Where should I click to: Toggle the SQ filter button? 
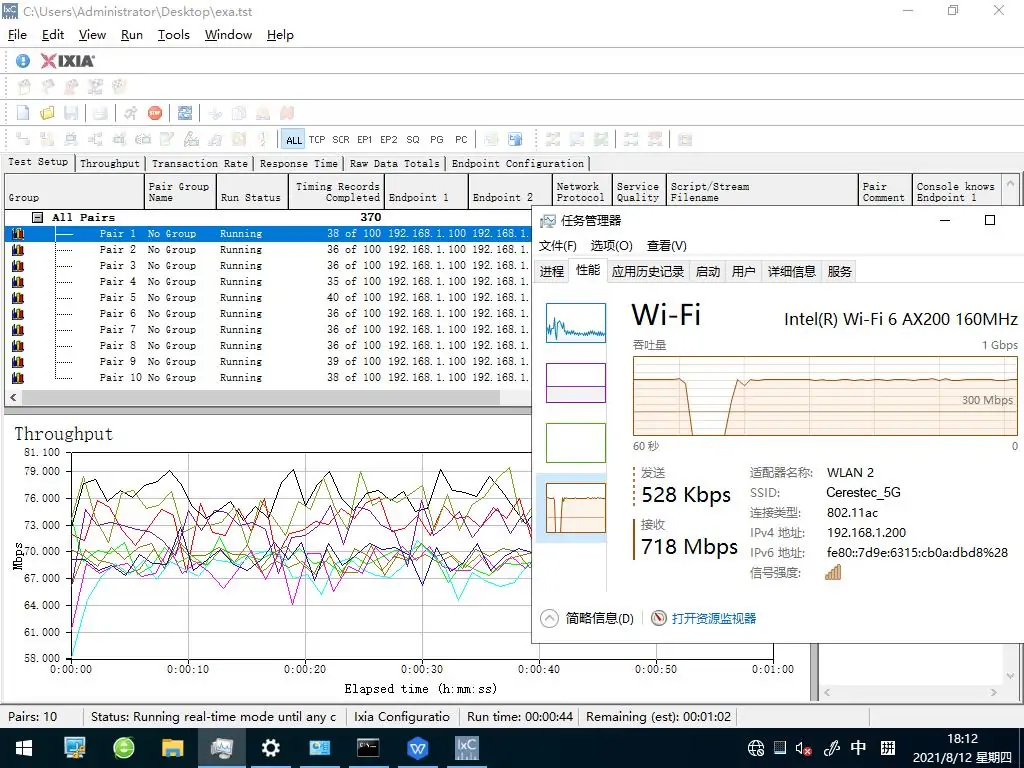click(413, 140)
